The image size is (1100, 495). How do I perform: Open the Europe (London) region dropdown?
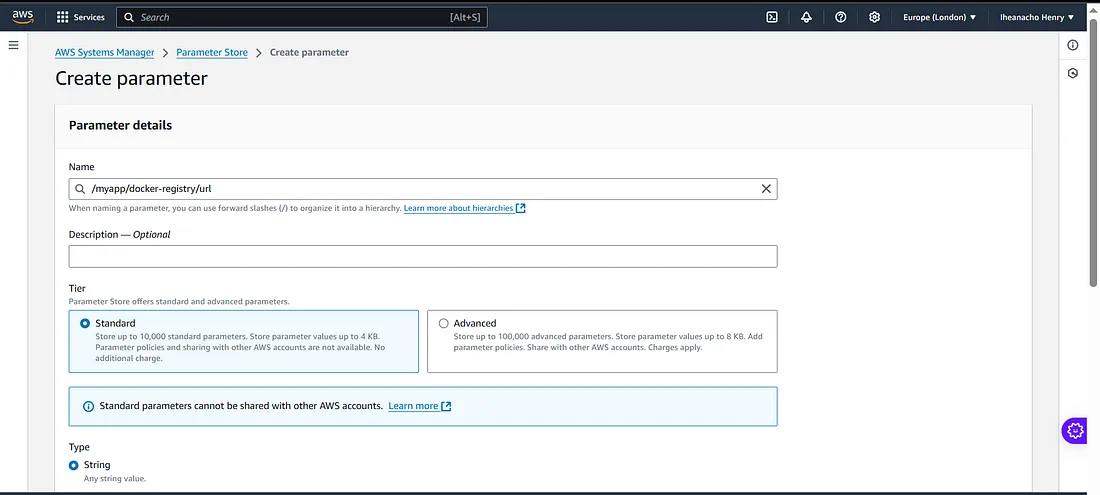click(x=939, y=18)
